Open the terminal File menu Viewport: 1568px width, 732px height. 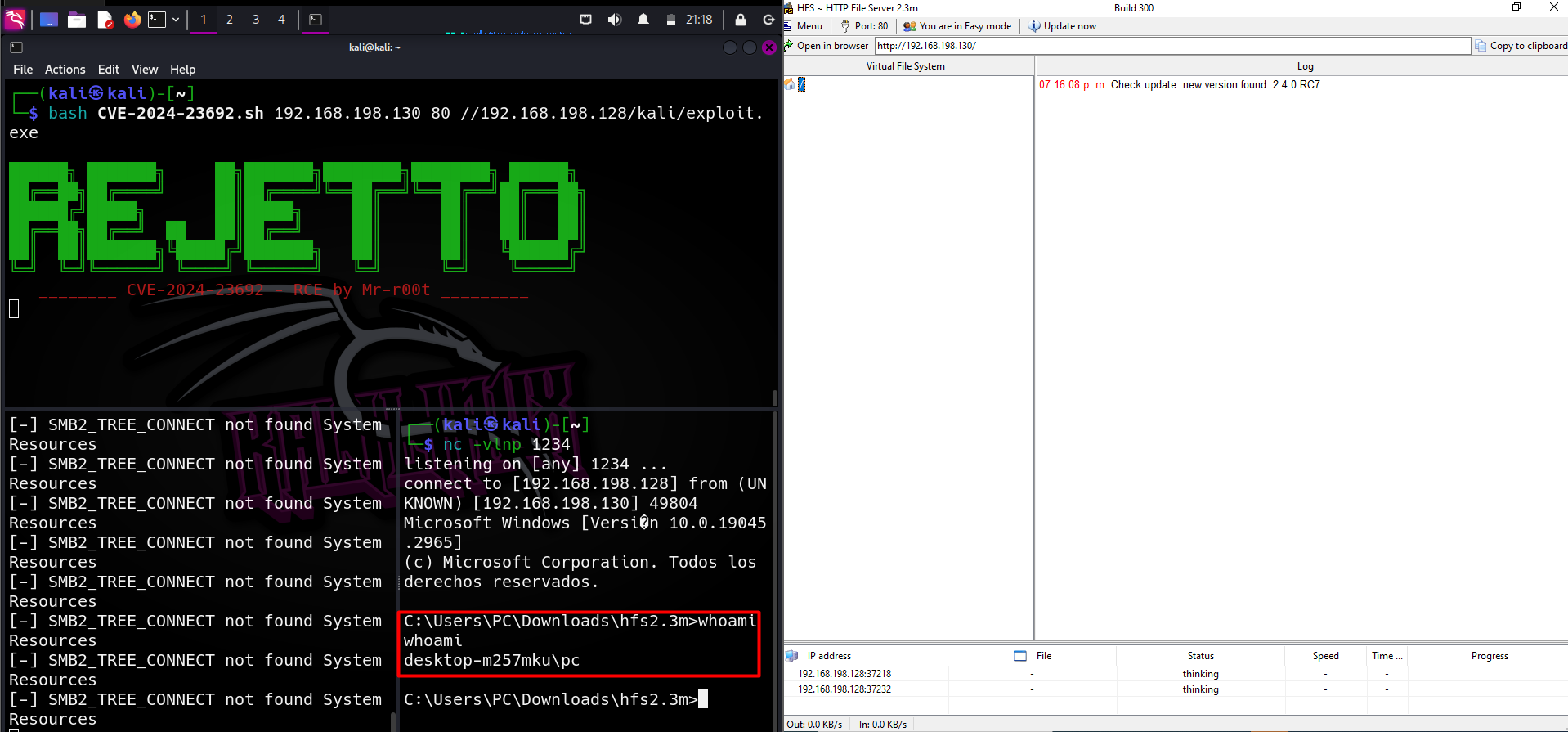point(23,70)
